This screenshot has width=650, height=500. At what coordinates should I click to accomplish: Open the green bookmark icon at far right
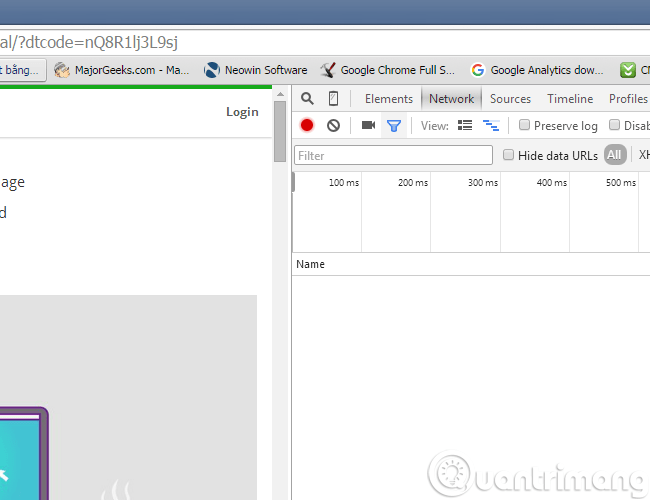628,70
